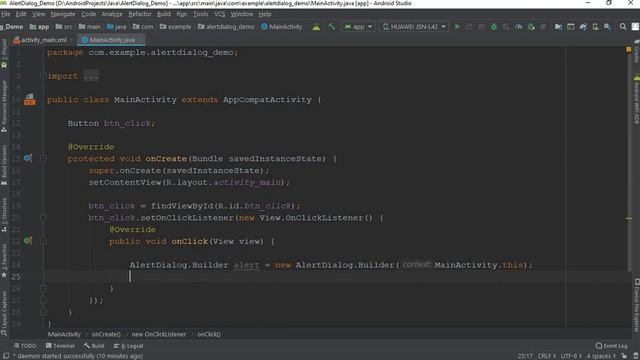This screenshot has width=640, height=360.
Task: Open the Terminal tool window button
Action: point(60,346)
